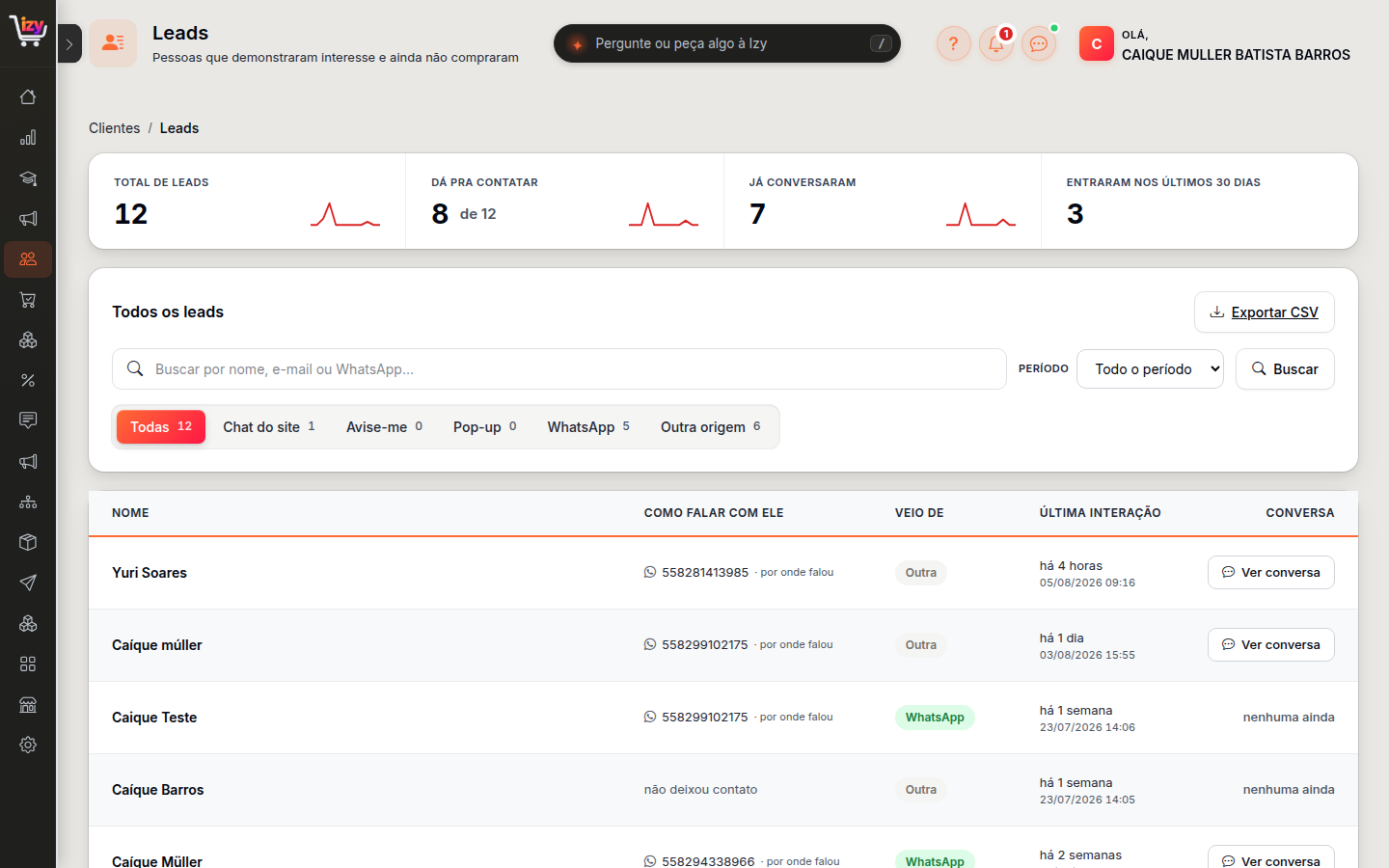
Task: Open the single box package sidebar icon
Action: click(x=28, y=542)
